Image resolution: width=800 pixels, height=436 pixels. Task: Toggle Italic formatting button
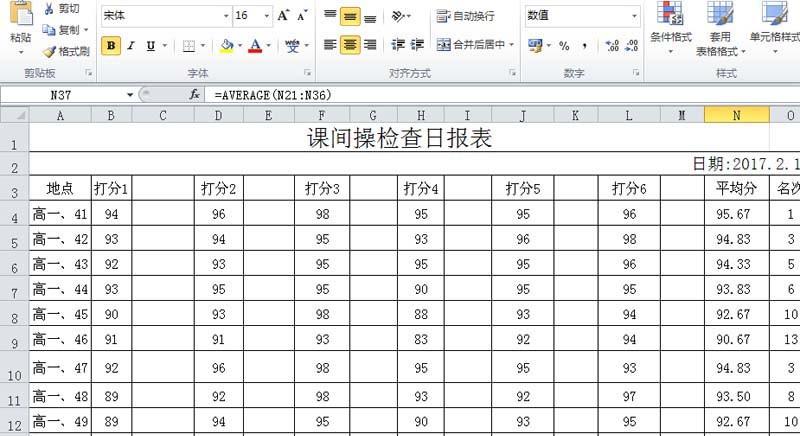131,45
